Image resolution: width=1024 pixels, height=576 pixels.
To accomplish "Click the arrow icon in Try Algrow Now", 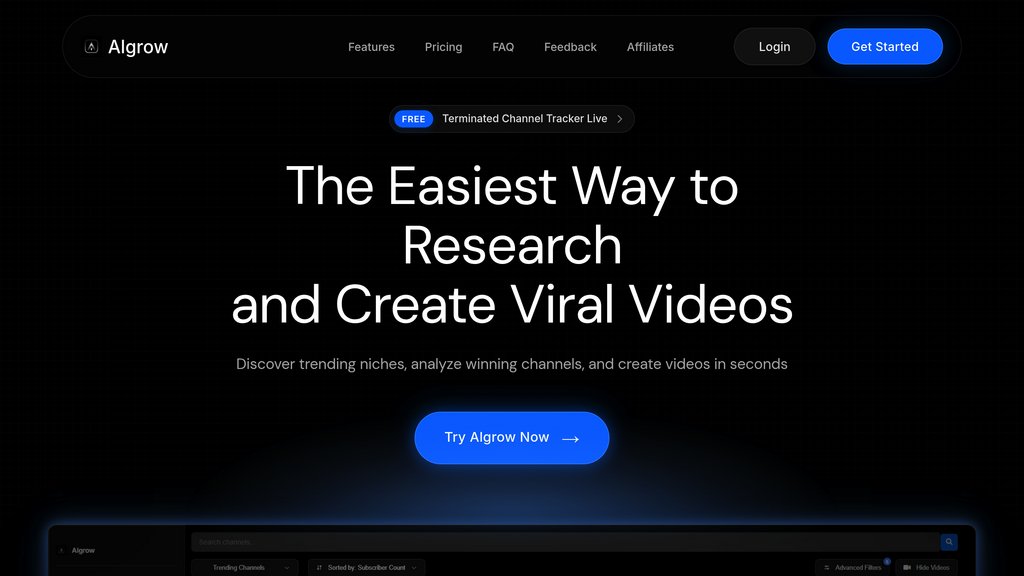I will [570, 438].
